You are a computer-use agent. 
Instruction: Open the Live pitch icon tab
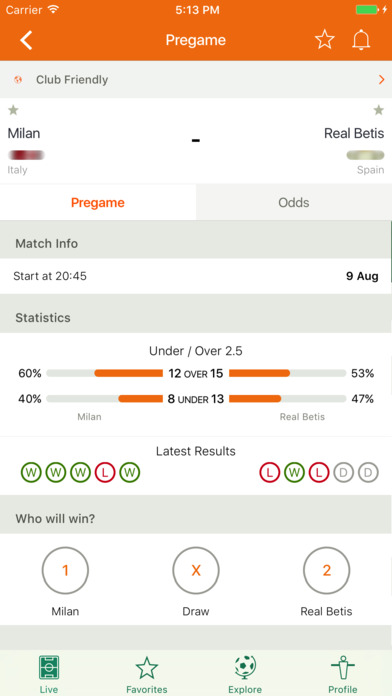pos(48,668)
